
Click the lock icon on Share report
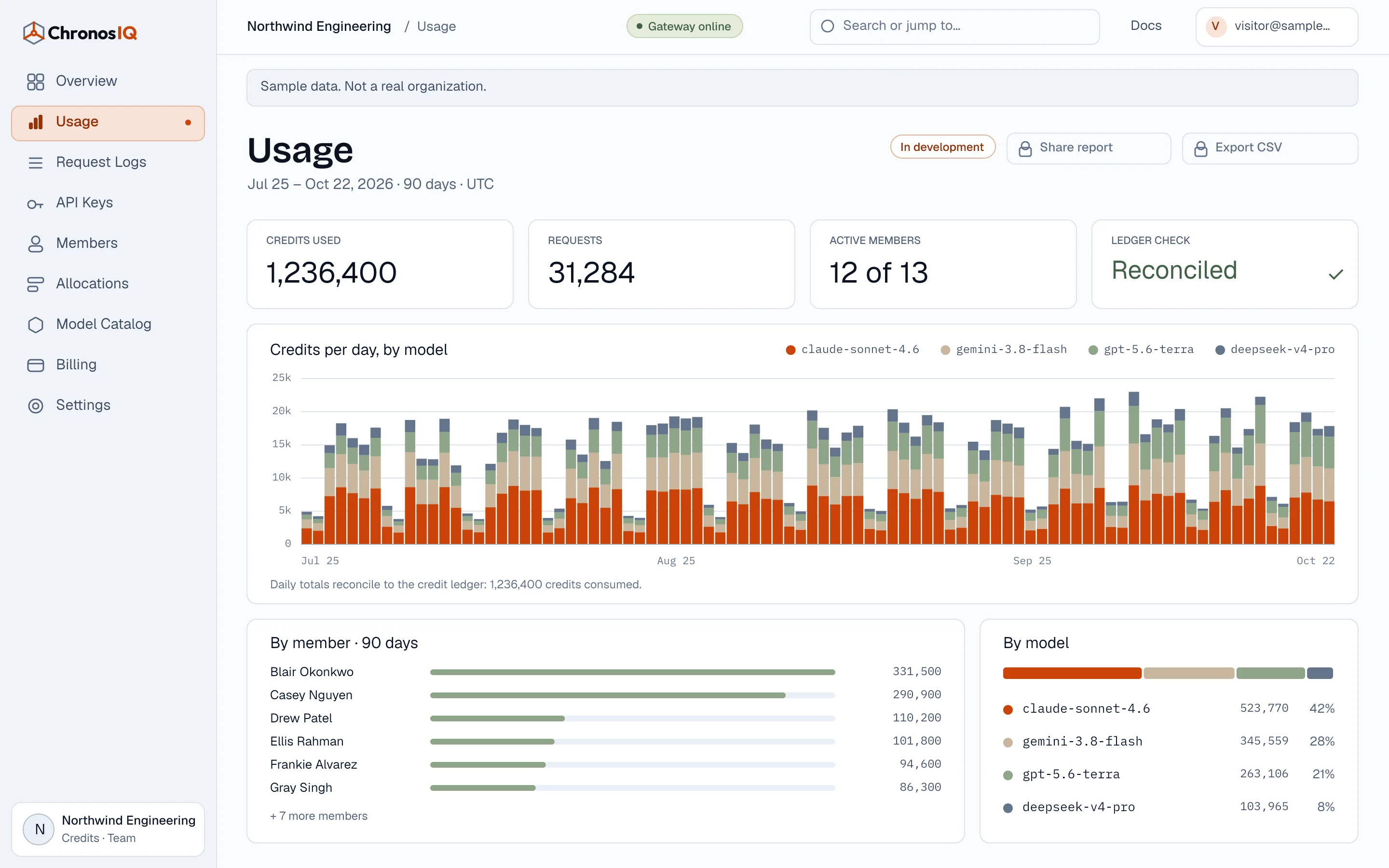1025,149
